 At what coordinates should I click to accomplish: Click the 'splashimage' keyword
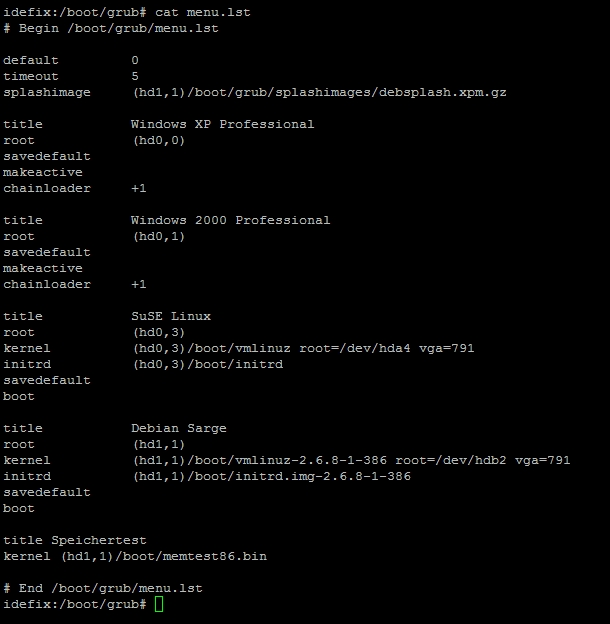point(47,92)
